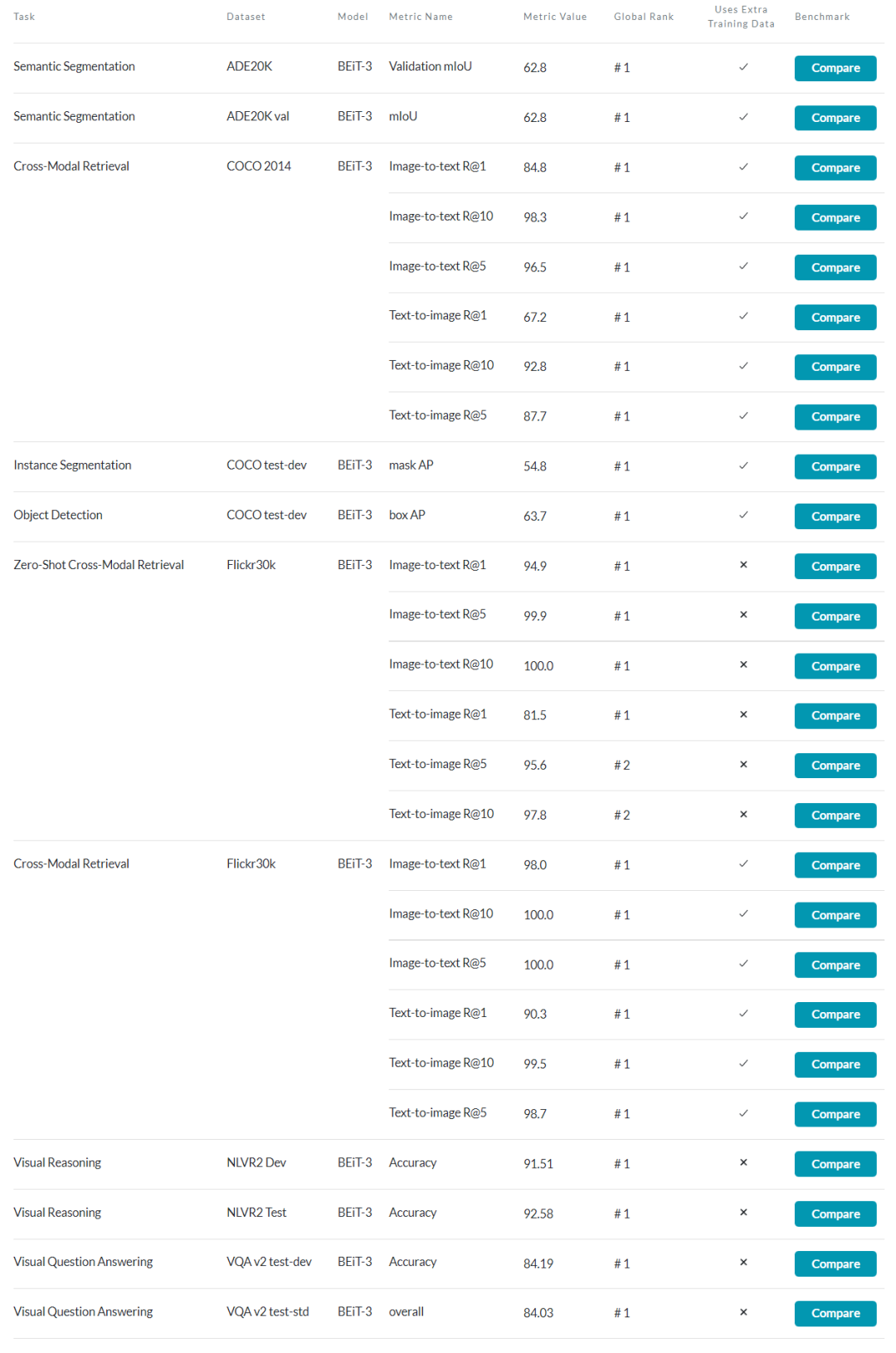Screen dimensions: 896x1353
Task: Click the checkmark icon beside the 84.8 metric value
Action: coord(743,167)
